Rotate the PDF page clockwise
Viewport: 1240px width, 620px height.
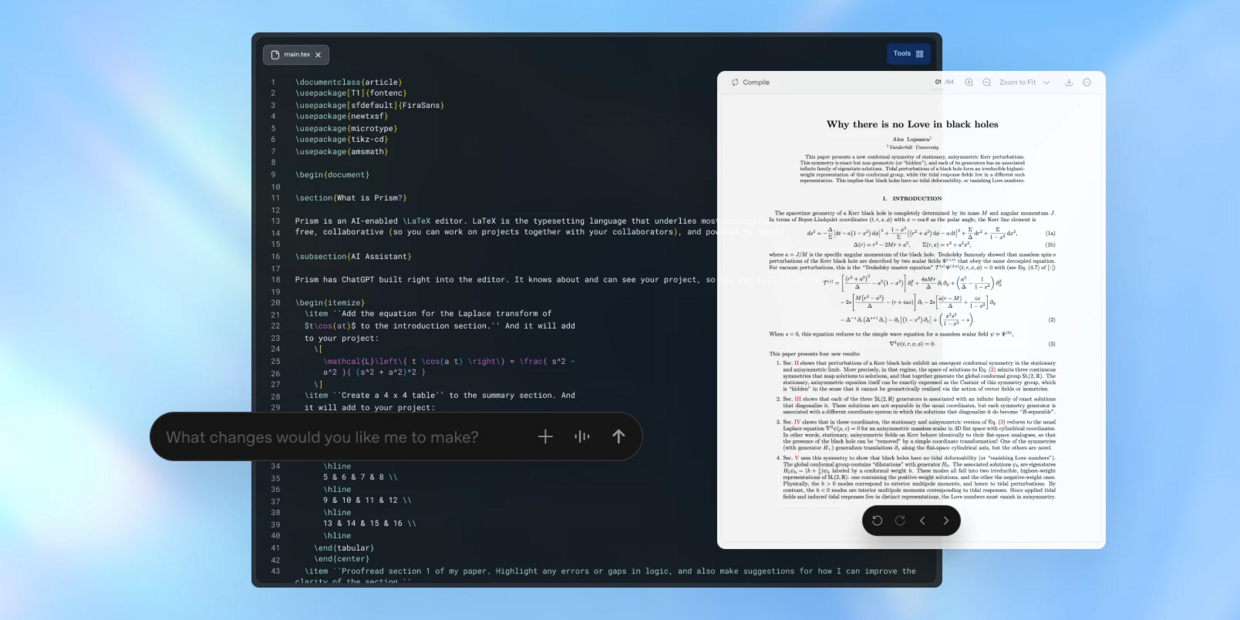click(899, 520)
